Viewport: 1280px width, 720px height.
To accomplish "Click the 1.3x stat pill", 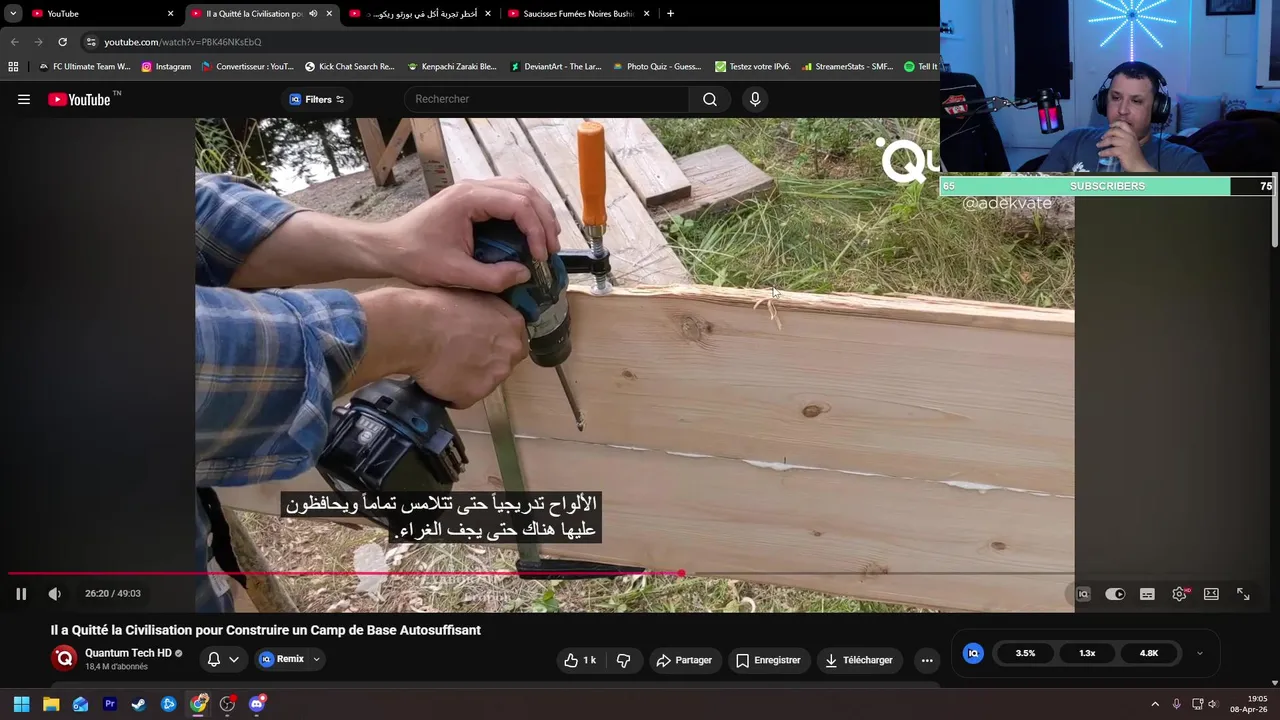I will tap(1087, 653).
